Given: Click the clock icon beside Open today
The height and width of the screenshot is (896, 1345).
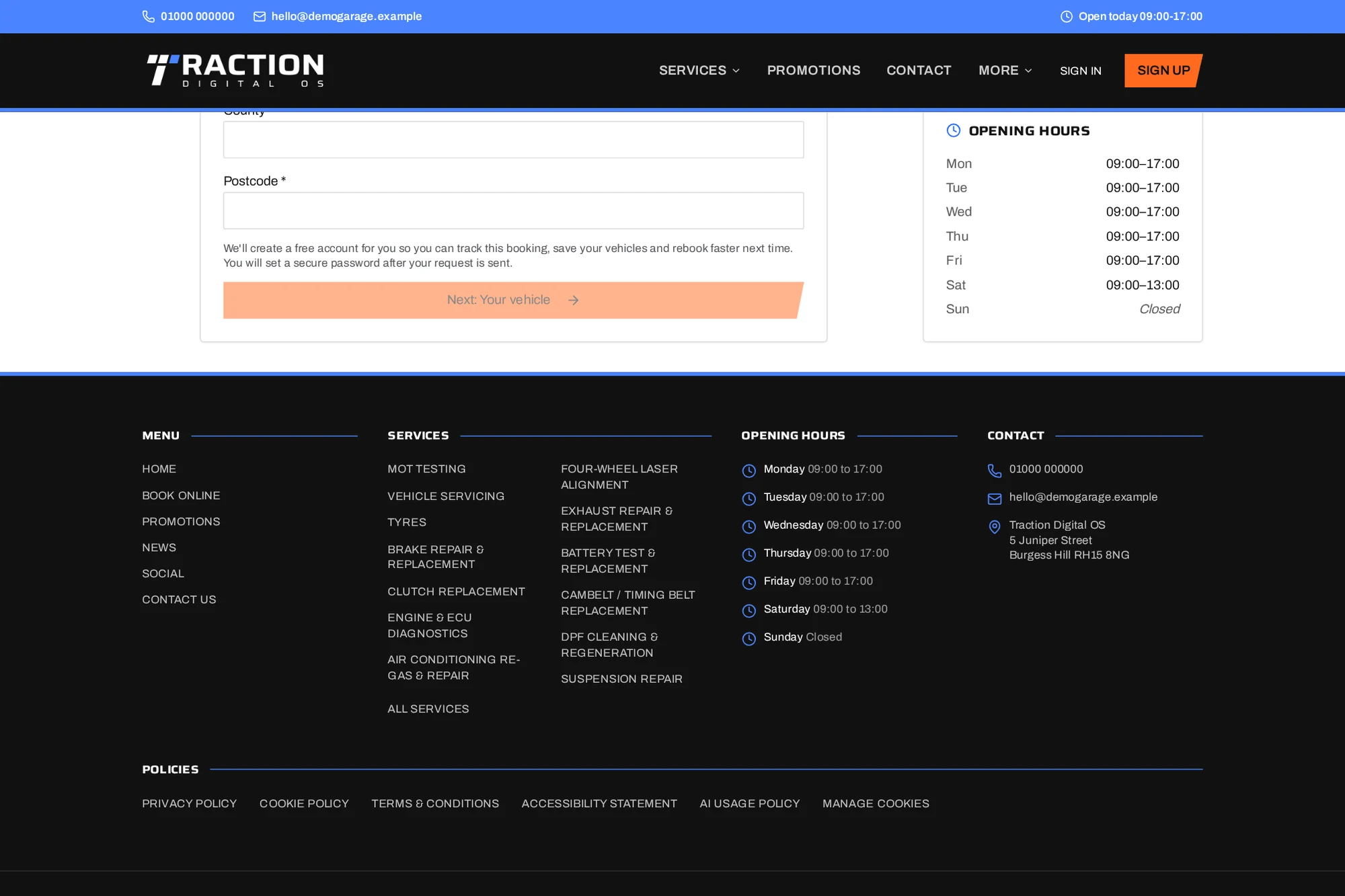Looking at the screenshot, I should [1067, 17].
